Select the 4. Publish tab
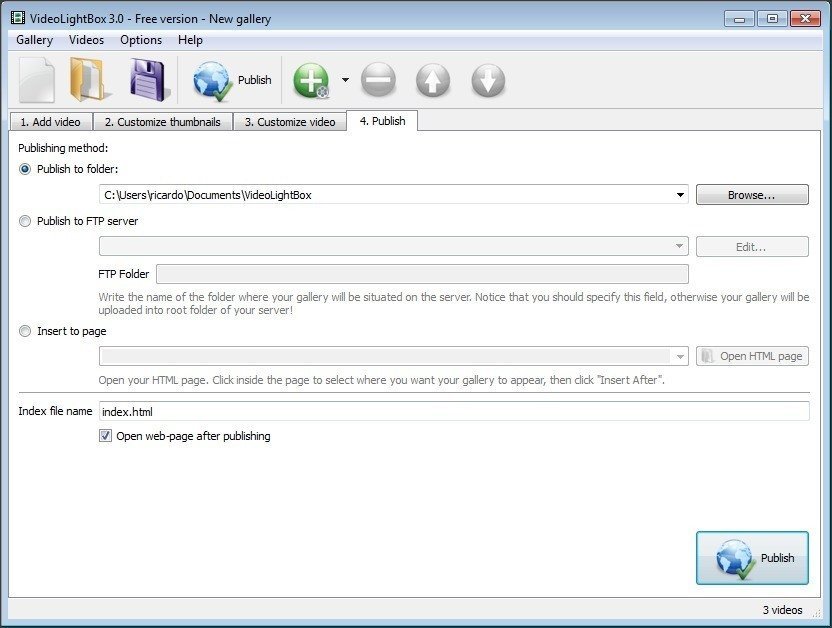The width and height of the screenshot is (832, 628). coord(382,120)
